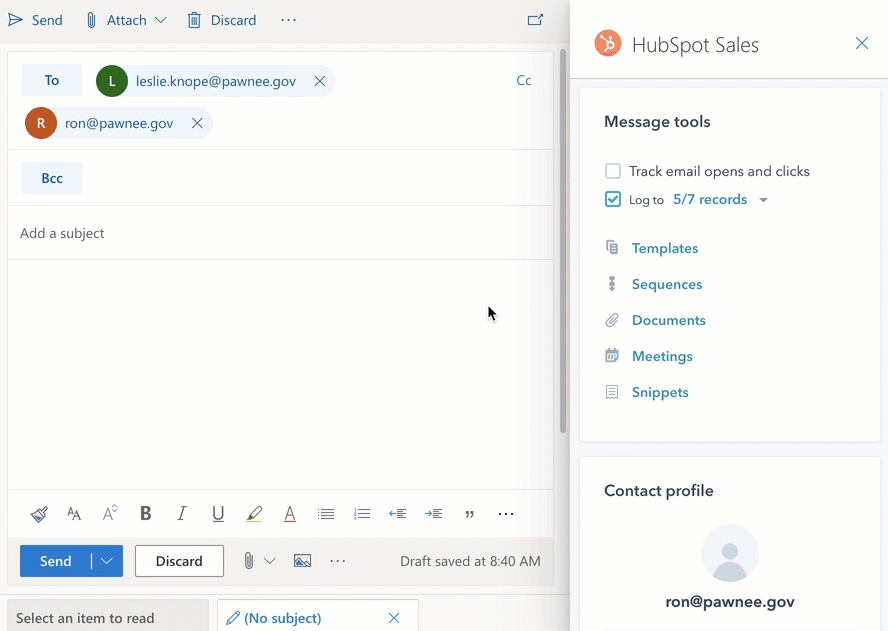888x631 pixels.
Task: Apply font color with the A swatch
Action: [x=289, y=513]
